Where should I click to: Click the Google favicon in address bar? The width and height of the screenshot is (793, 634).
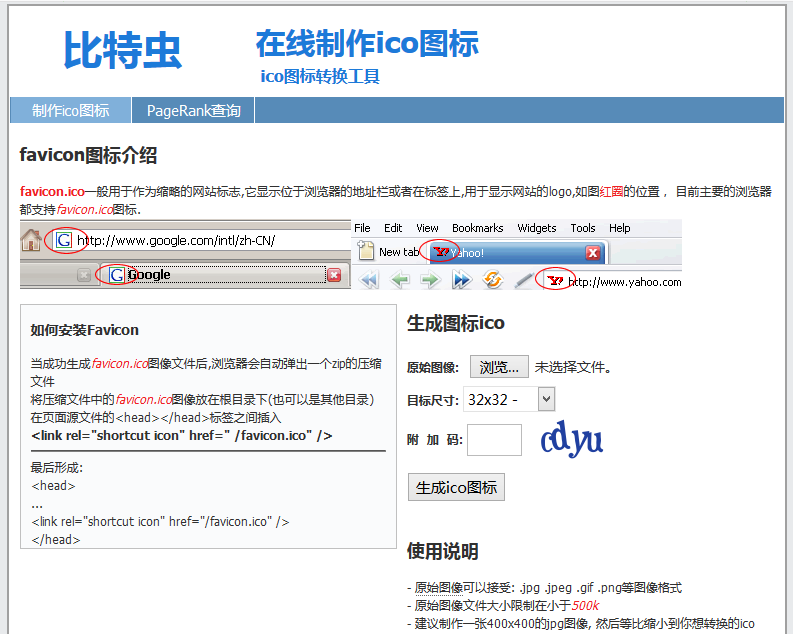(64, 240)
